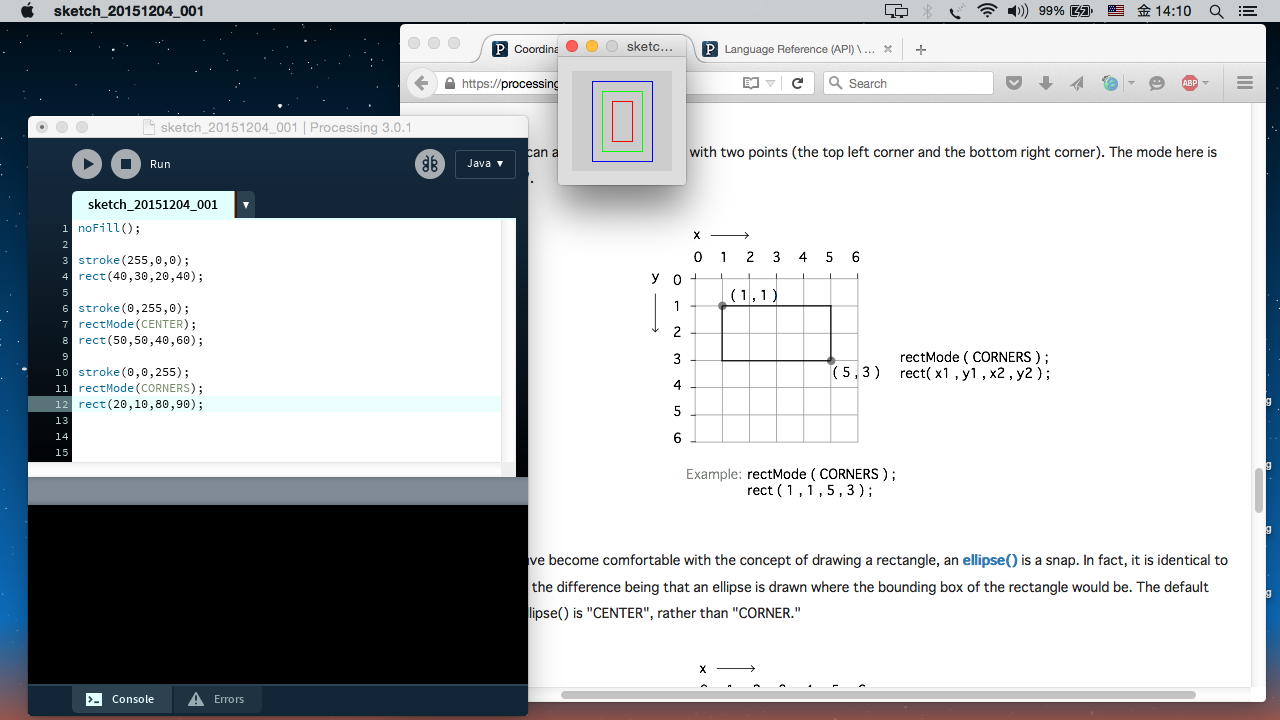
Task: Click the paper plane send icon in Firefox
Action: click(1077, 83)
